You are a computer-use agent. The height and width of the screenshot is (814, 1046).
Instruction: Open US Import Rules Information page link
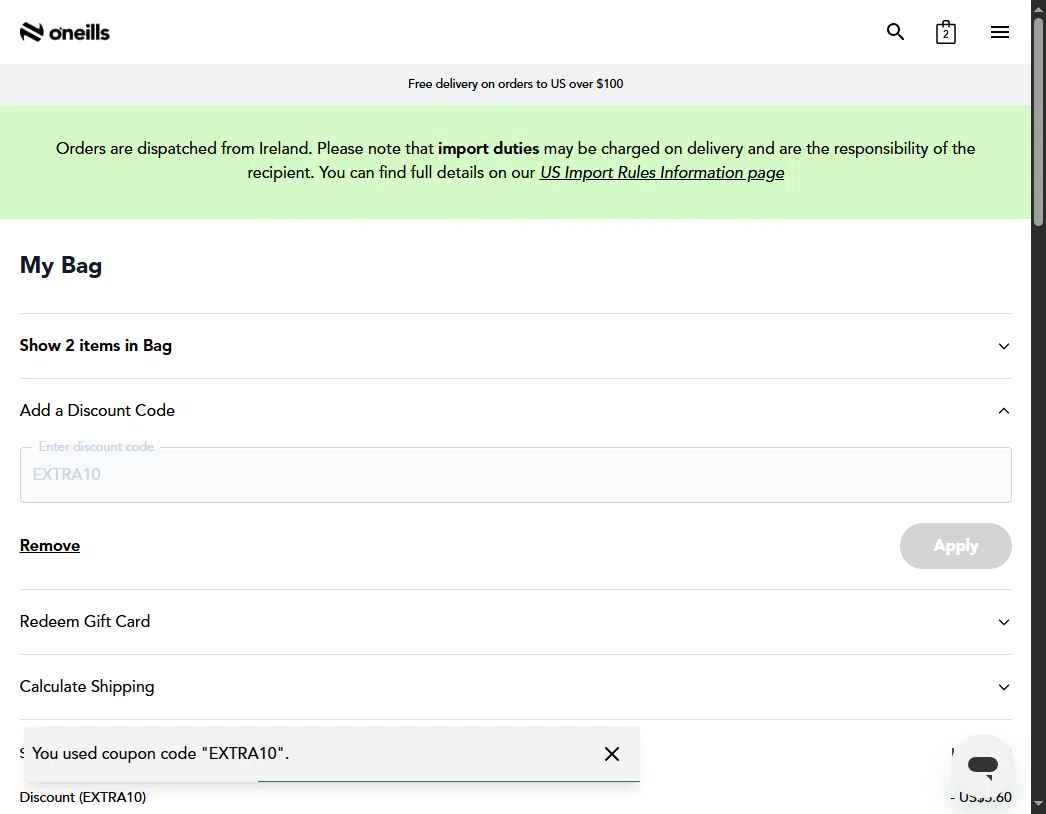(662, 173)
